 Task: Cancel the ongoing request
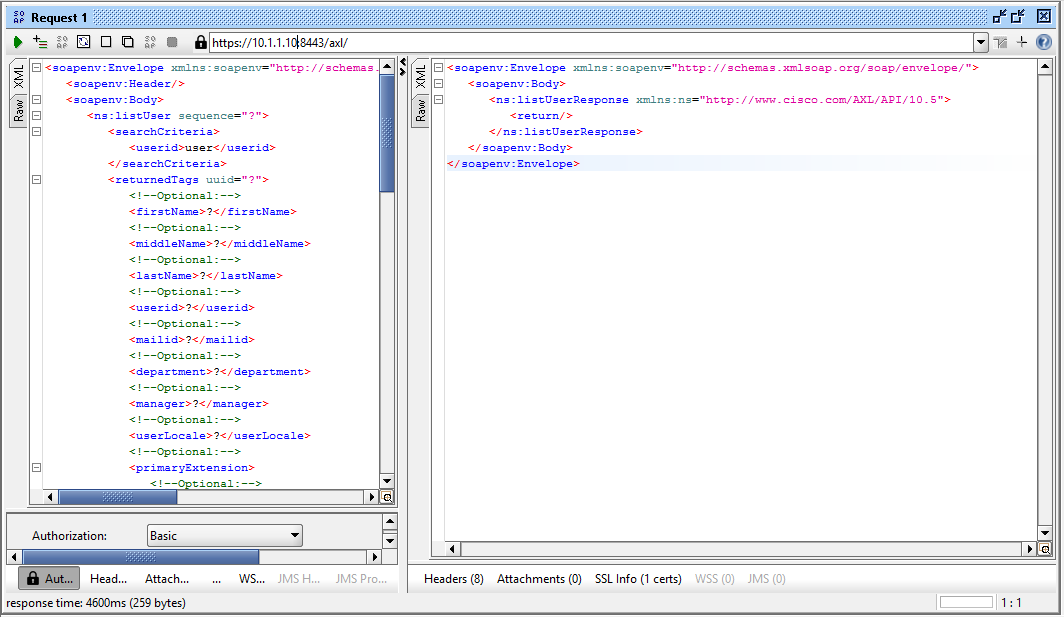pos(171,41)
